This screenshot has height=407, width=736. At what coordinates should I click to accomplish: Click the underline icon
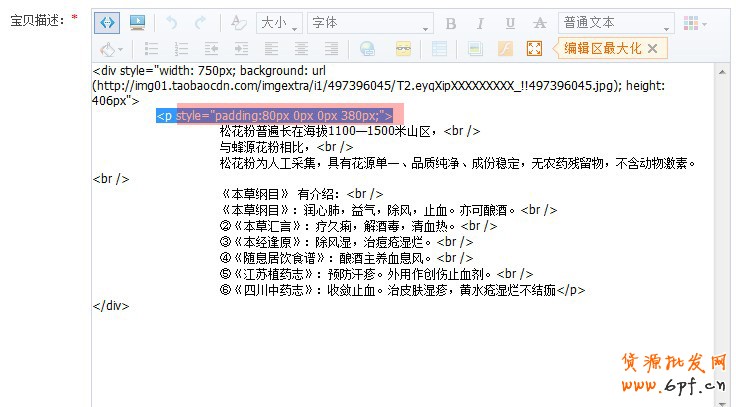click(x=510, y=23)
